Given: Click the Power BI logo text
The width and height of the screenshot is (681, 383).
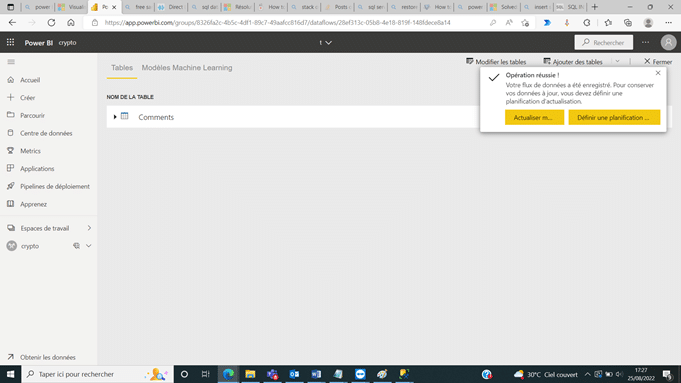Looking at the screenshot, I should [x=38, y=43].
